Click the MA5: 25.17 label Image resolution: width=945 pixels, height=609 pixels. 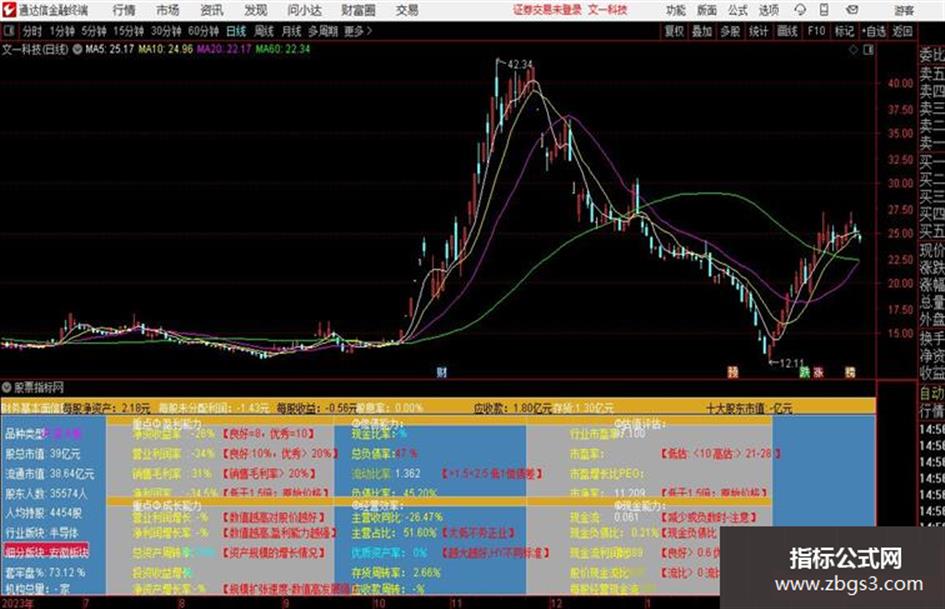coord(110,49)
